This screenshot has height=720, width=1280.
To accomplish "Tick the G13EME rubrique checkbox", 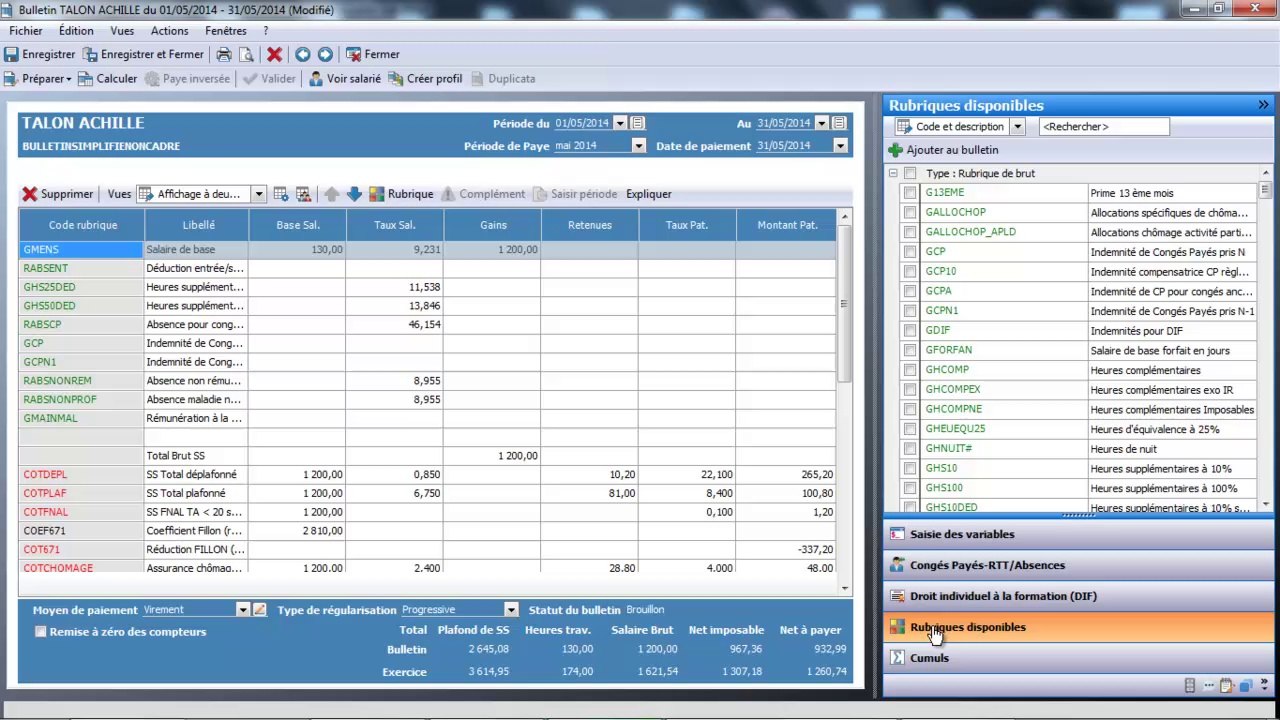I will click(x=909, y=193).
